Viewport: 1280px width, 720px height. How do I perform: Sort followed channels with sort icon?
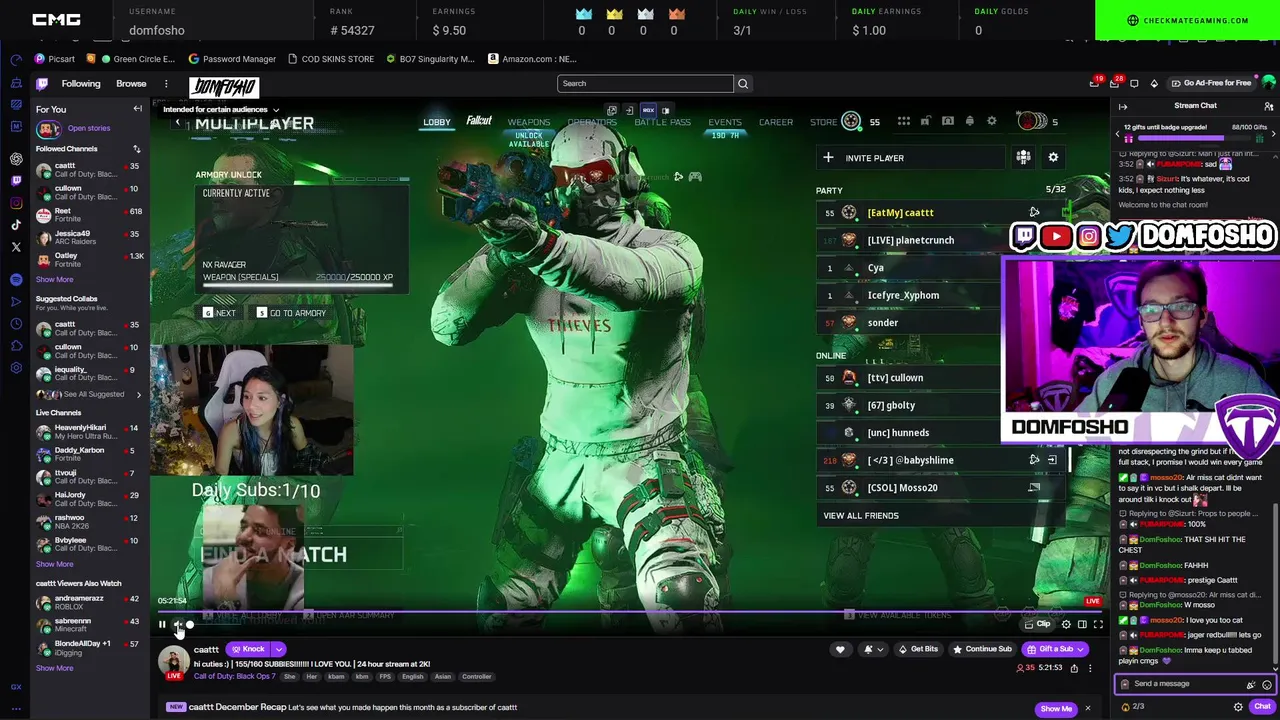(136, 149)
